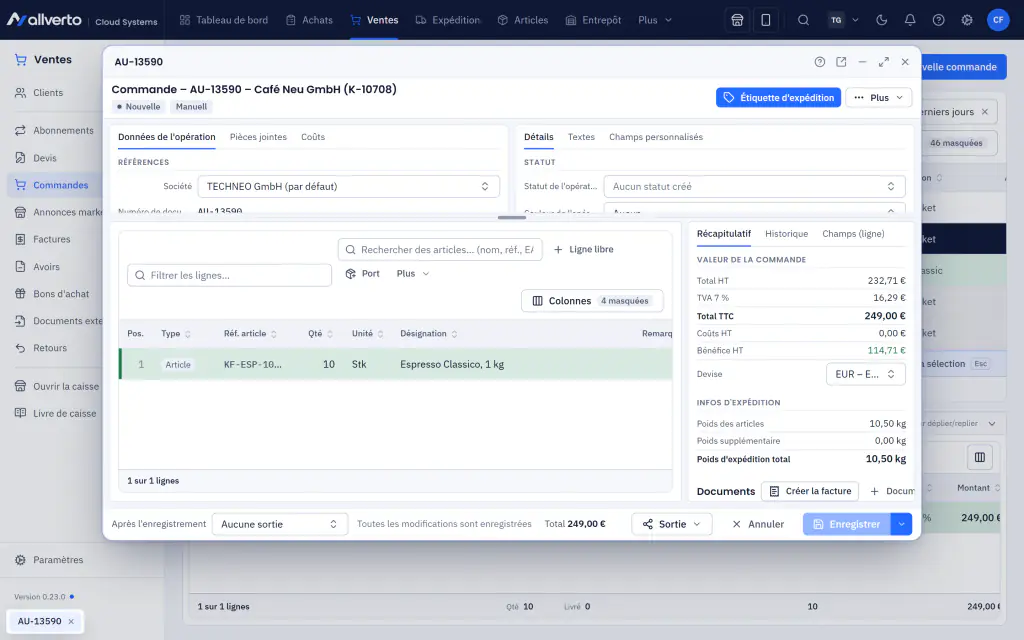Open help question mark in top bar
Image resolution: width=1024 pixels, height=640 pixels.
(938, 20)
